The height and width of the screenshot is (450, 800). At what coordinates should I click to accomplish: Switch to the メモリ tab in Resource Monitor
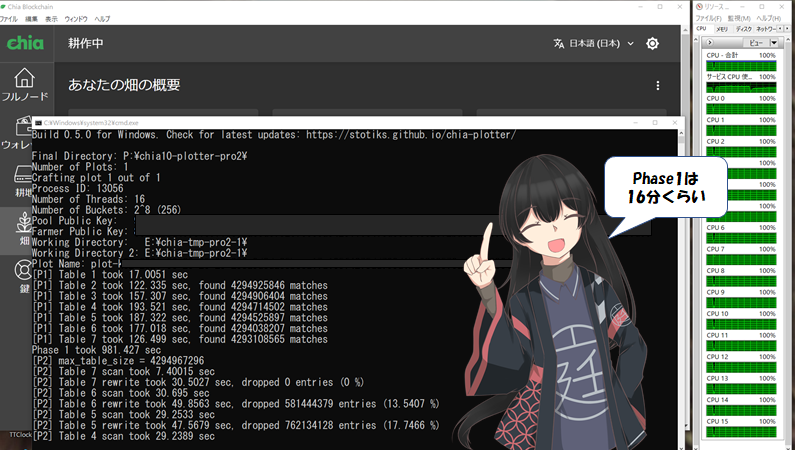point(721,29)
